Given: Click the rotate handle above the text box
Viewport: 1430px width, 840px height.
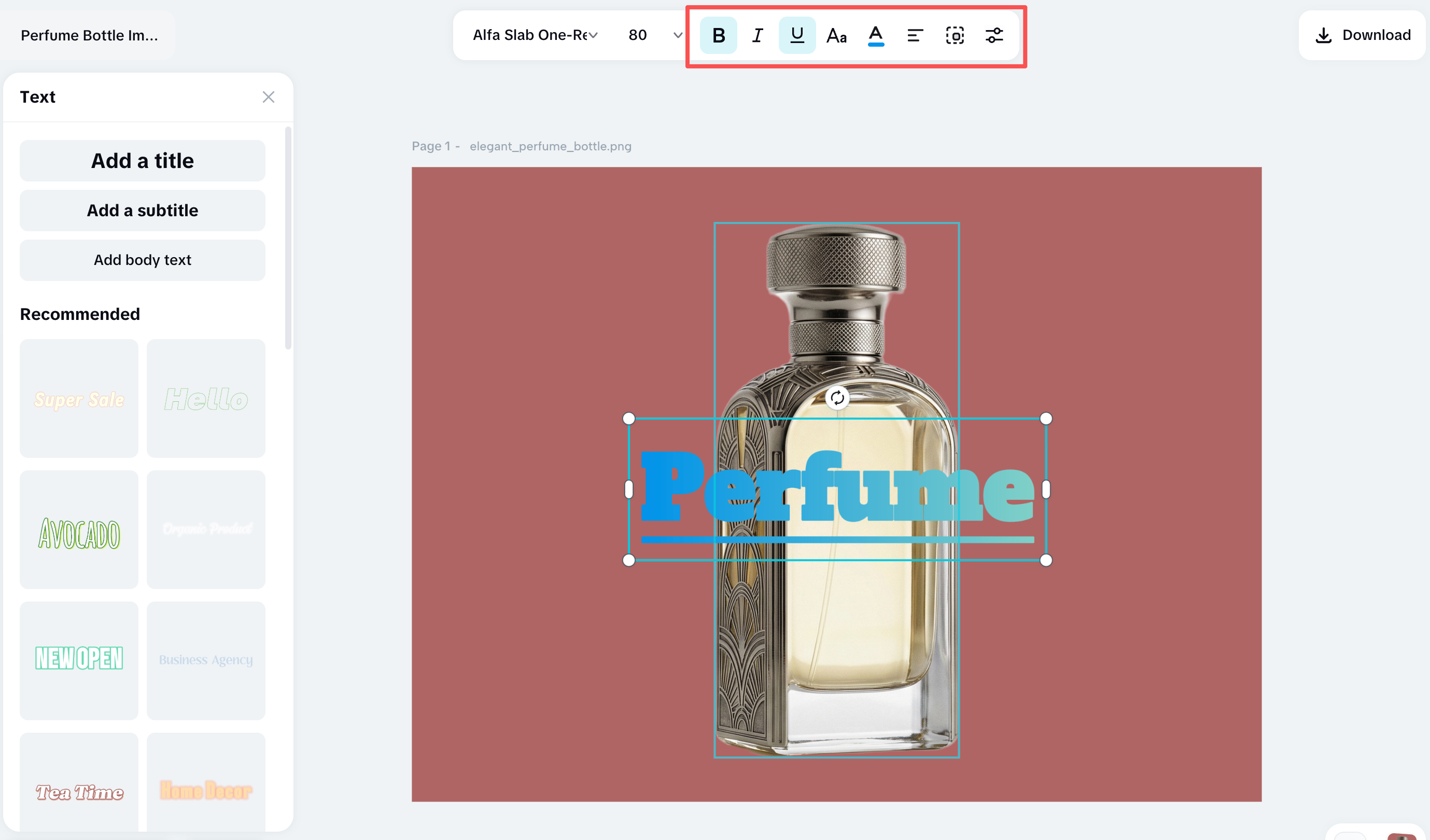Looking at the screenshot, I should (x=837, y=398).
